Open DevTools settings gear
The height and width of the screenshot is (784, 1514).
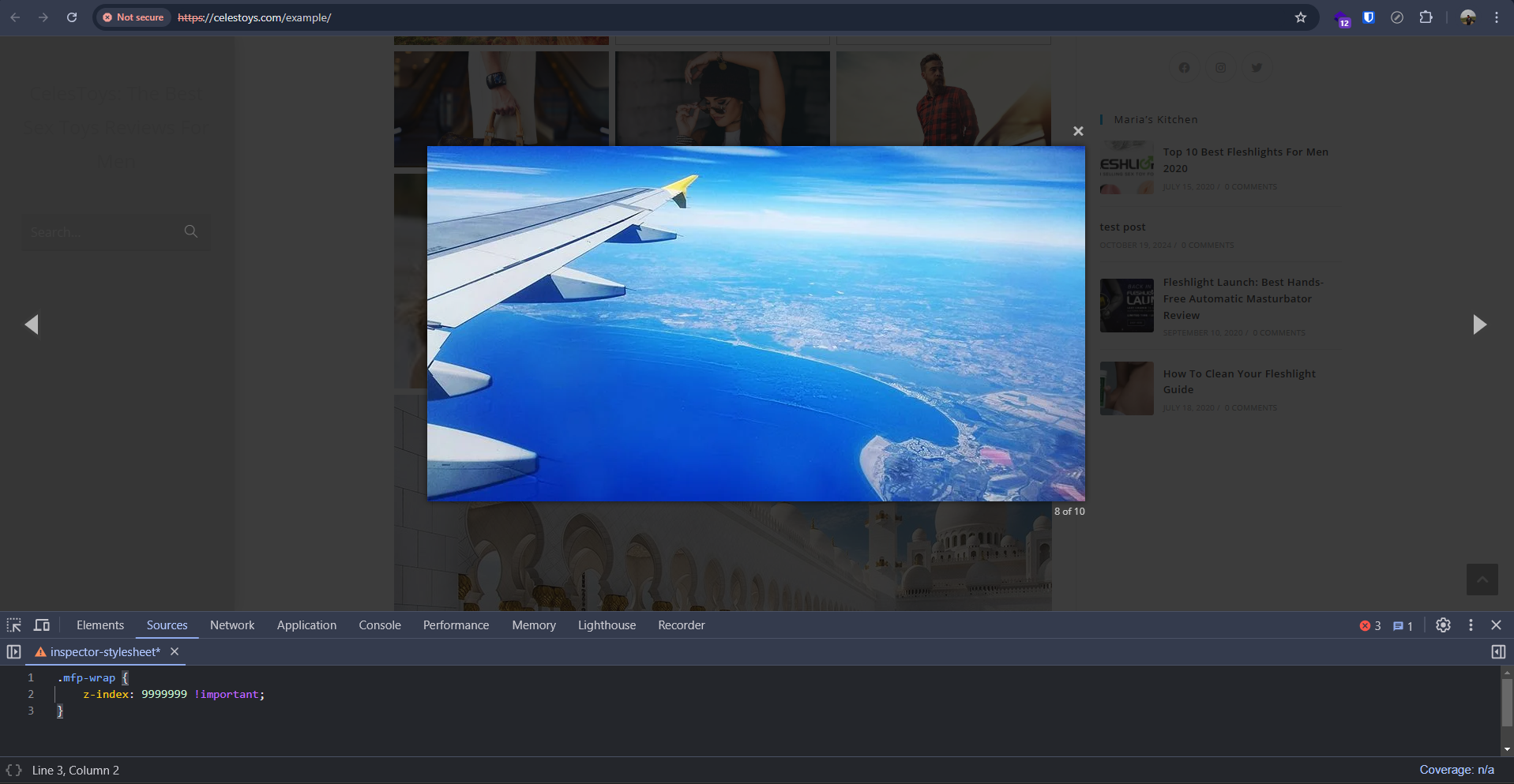coord(1443,625)
